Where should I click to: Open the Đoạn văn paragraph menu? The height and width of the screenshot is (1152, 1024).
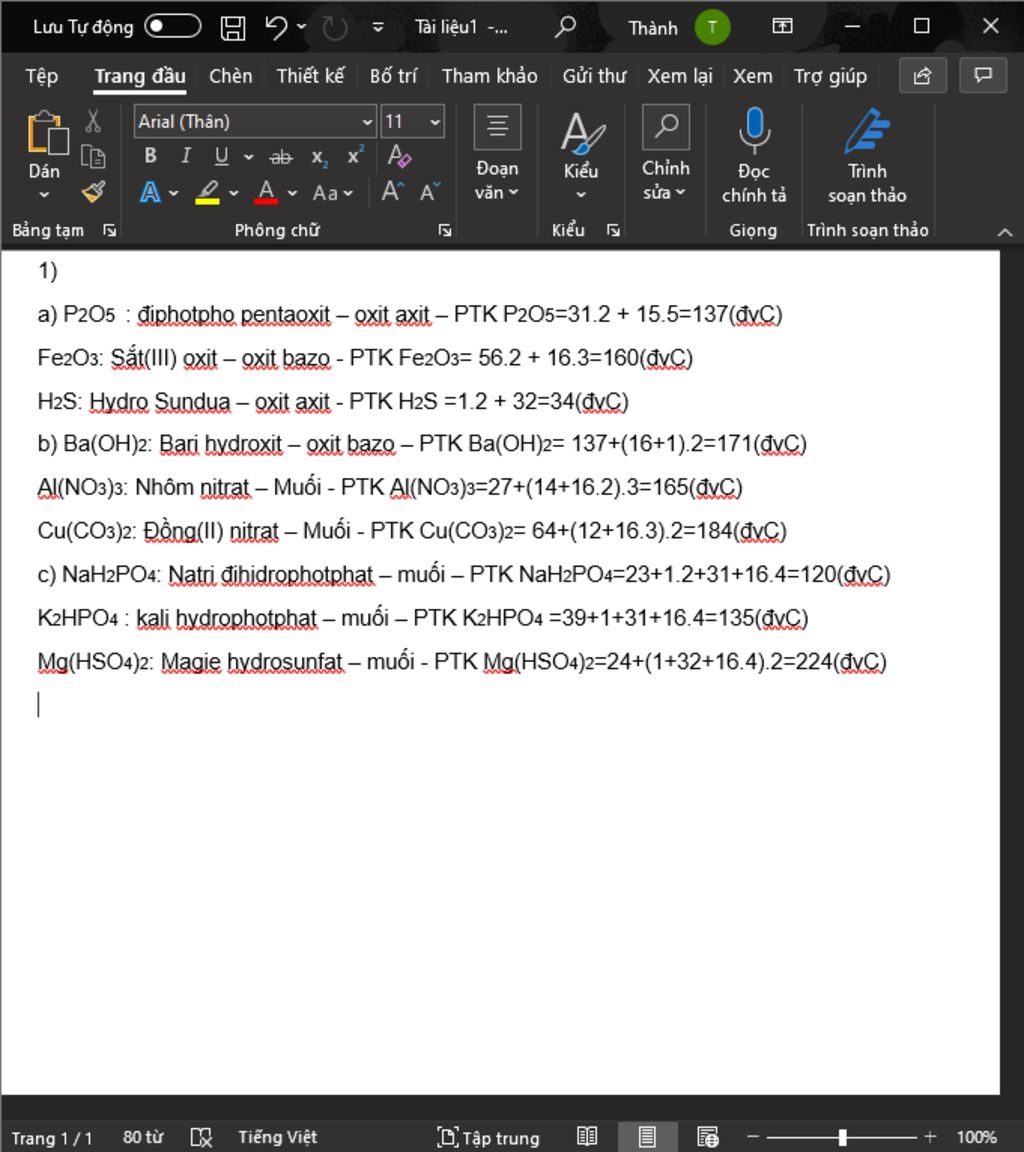497,154
